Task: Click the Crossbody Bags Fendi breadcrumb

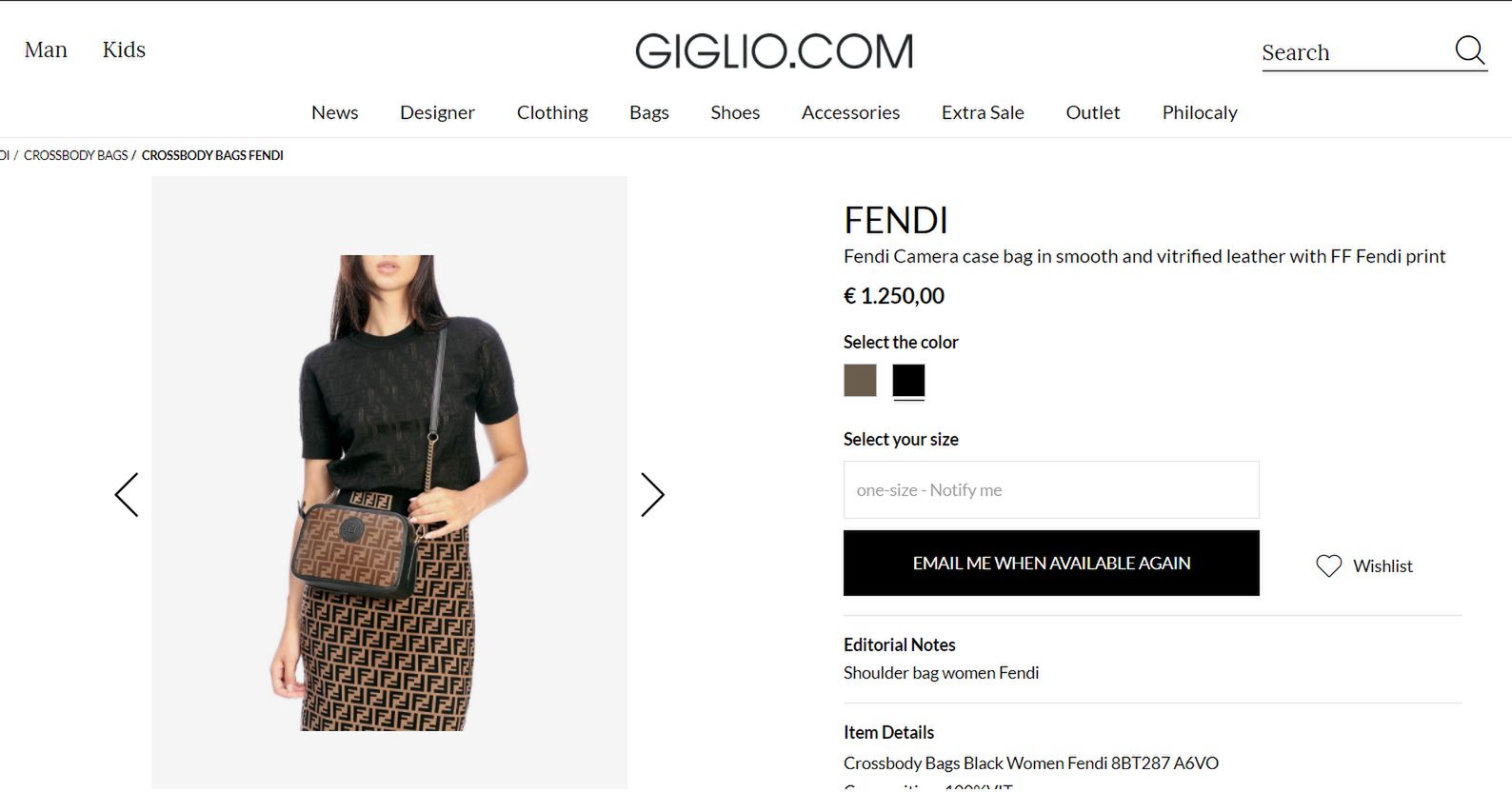Action: 212,155
